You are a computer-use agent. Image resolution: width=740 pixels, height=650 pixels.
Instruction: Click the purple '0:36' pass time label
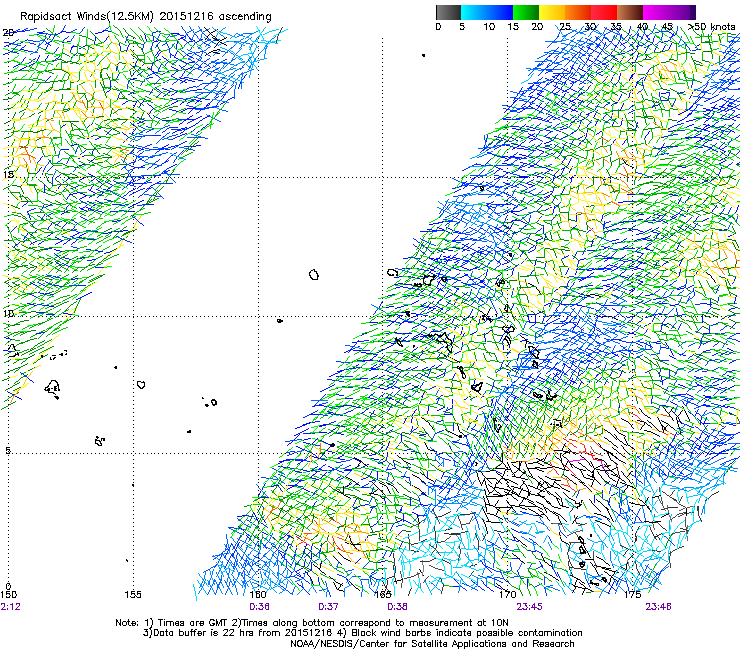(260, 607)
